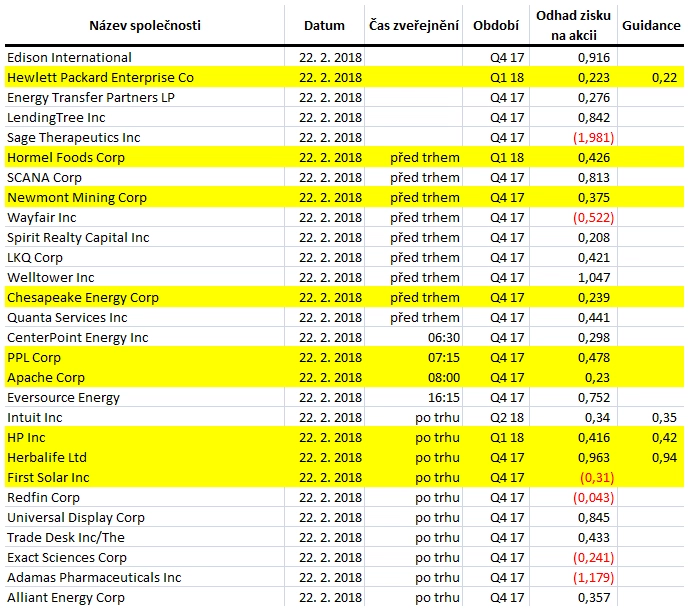Click the 0,845 estimate for Universal Display
Screen dimensions: 688x613
(x=594, y=518)
